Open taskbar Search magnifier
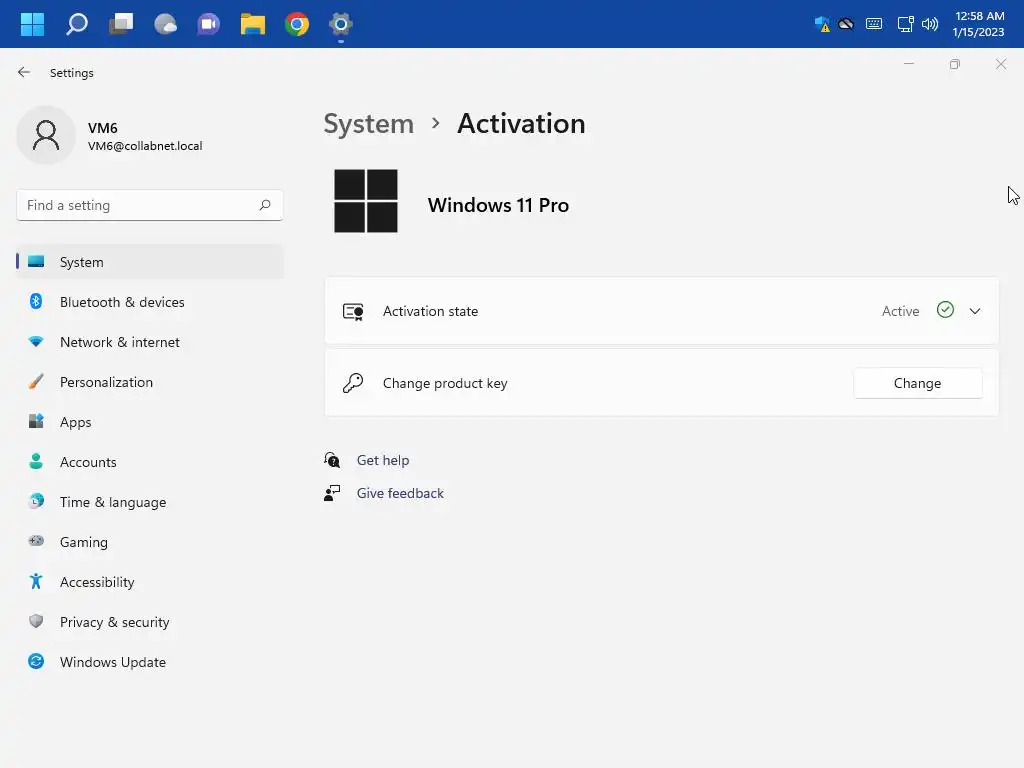The height and width of the screenshot is (768, 1024). pos(76,24)
